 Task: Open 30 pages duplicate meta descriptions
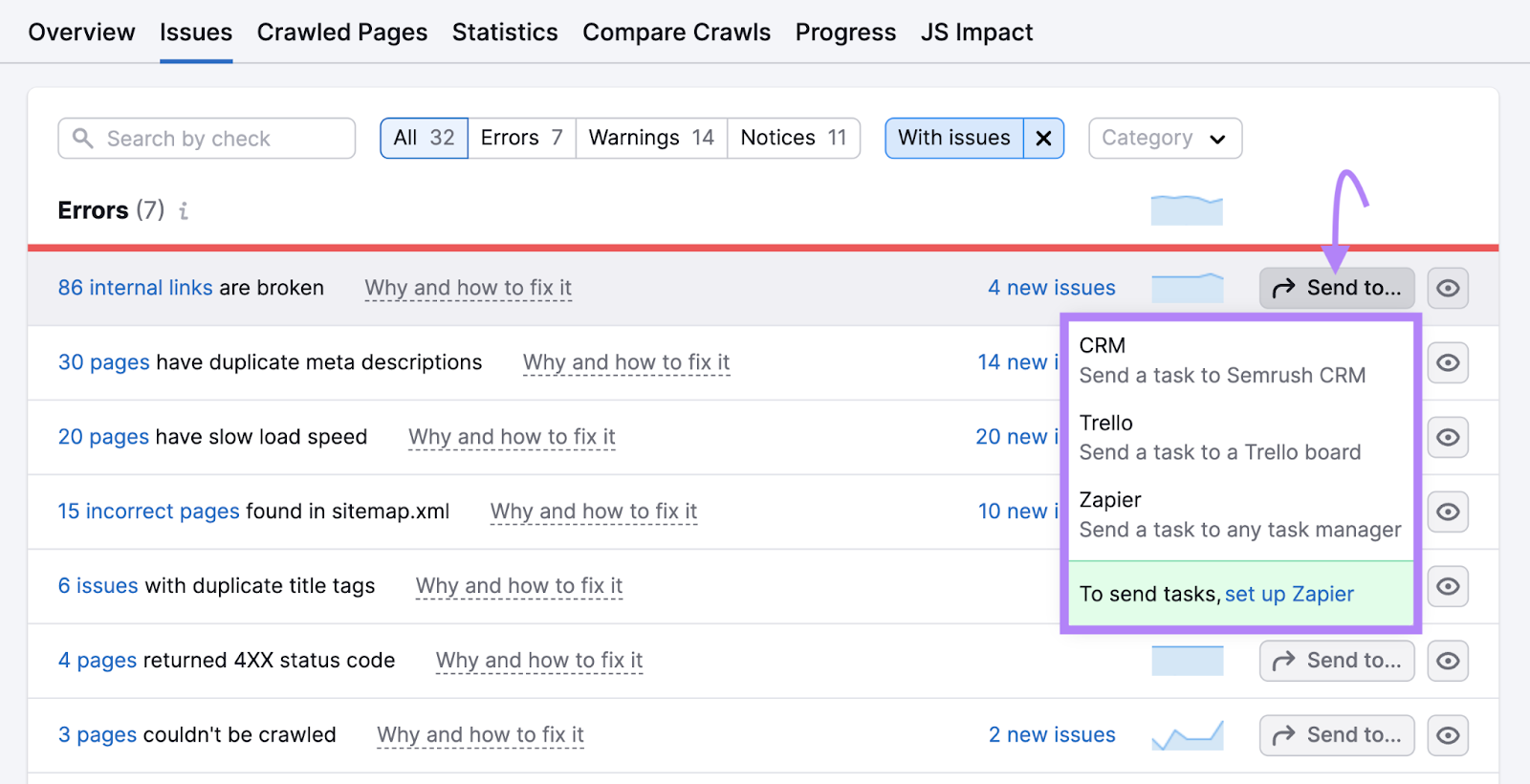(104, 362)
